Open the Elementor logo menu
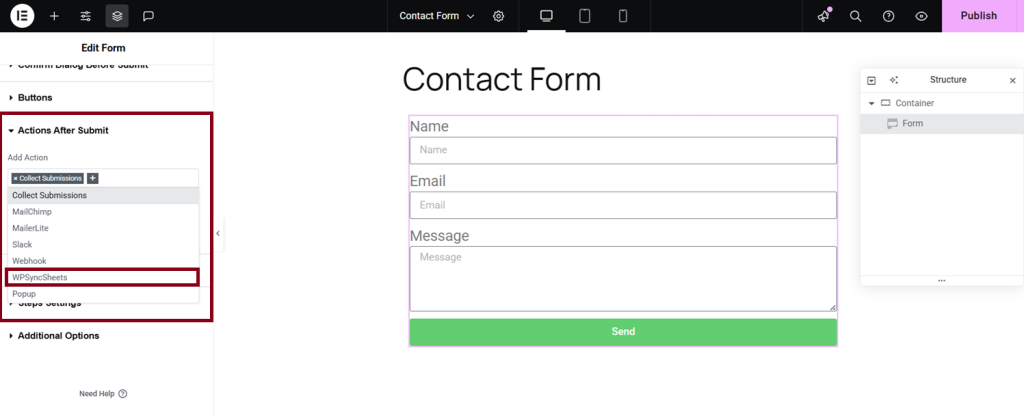 point(22,16)
